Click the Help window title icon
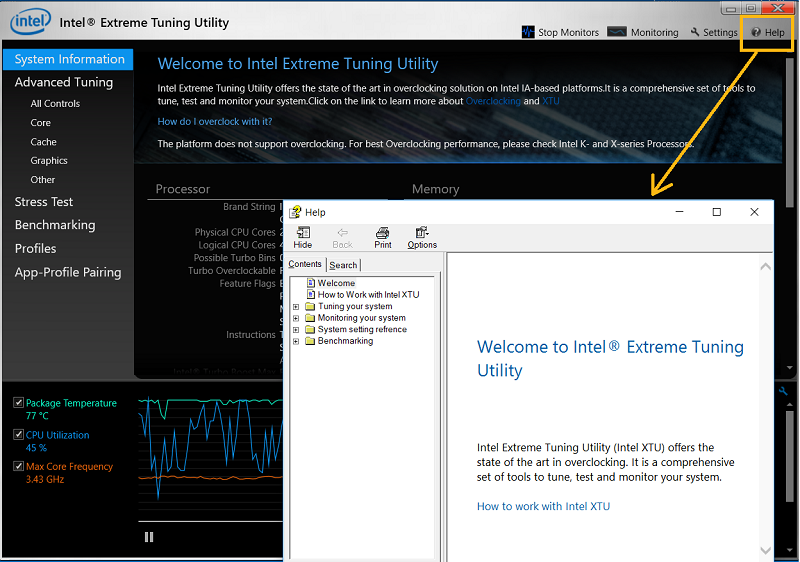 tap(295, 212)
